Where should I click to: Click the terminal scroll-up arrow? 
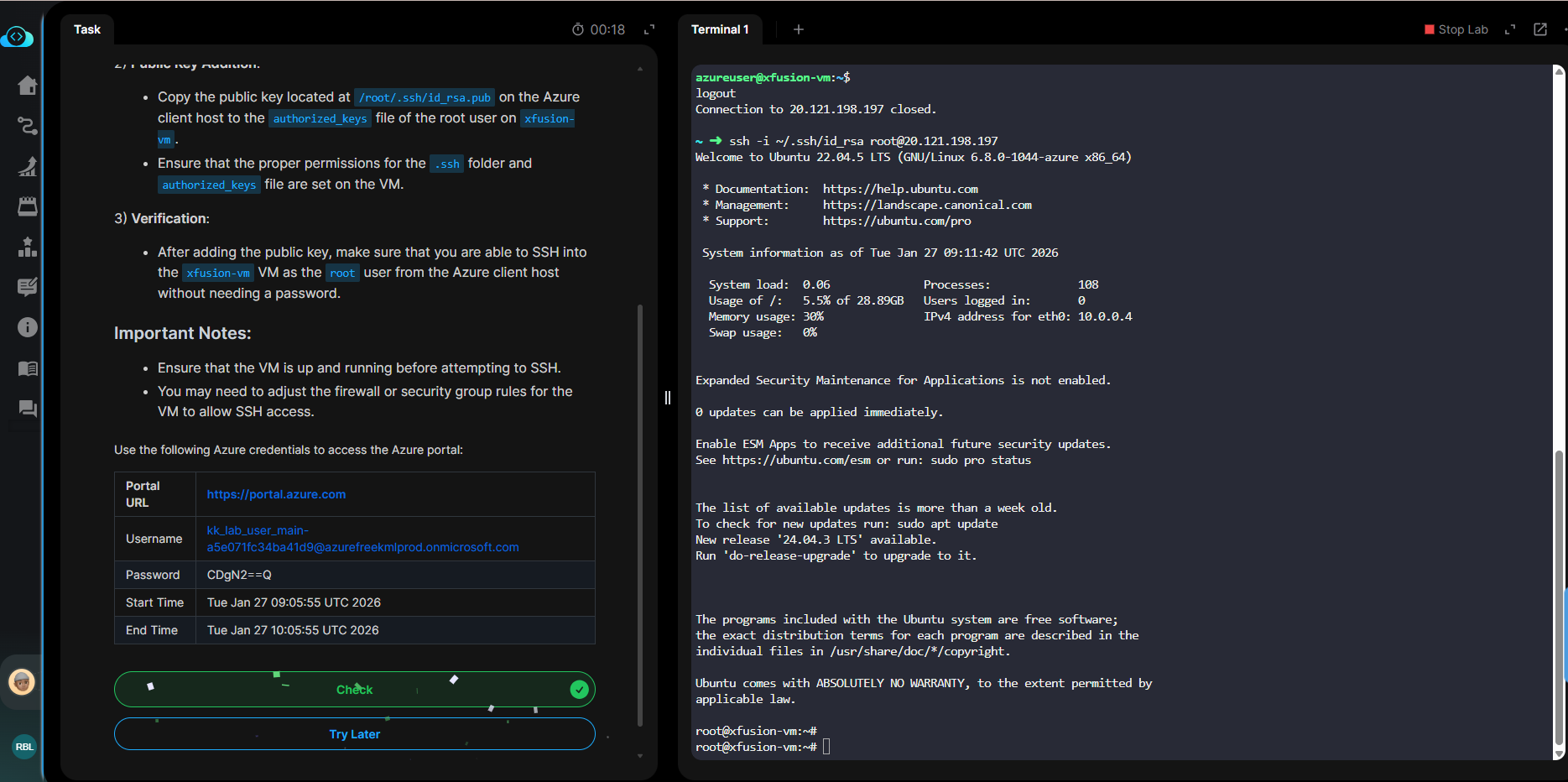1560,71
